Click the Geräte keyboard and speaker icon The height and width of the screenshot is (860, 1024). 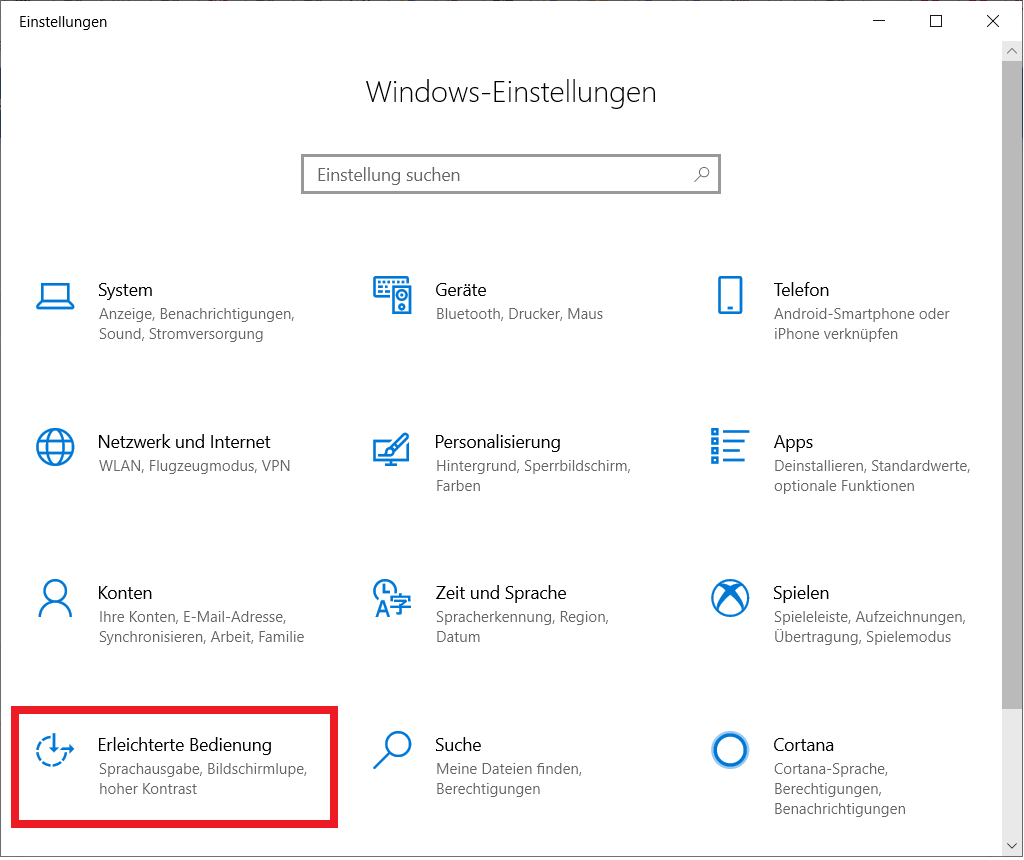pyautogui.click(x=392, y=295)
